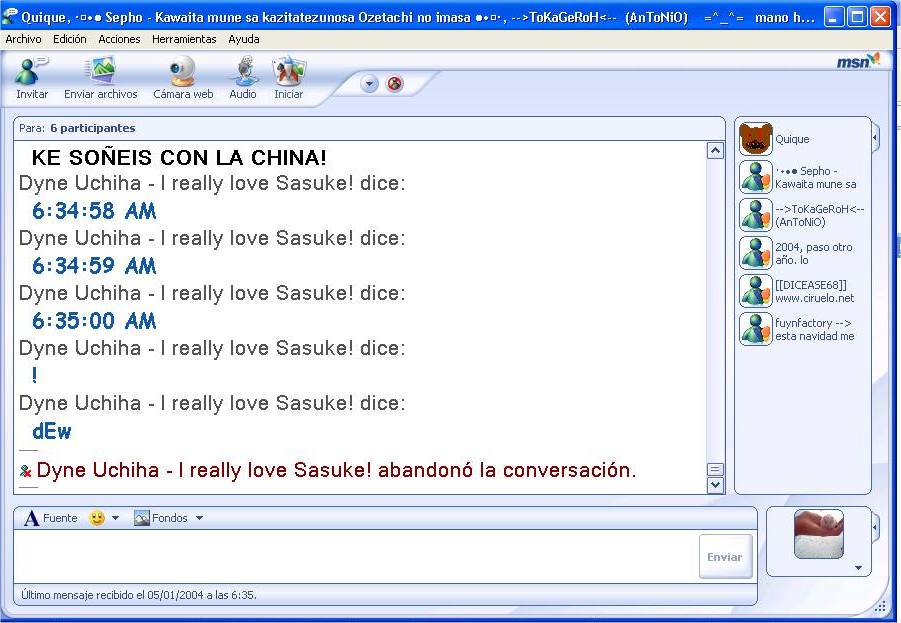Screen dimensions: 901x623
Task: Click the Iniciar activities icon
Action: point(288,71)
